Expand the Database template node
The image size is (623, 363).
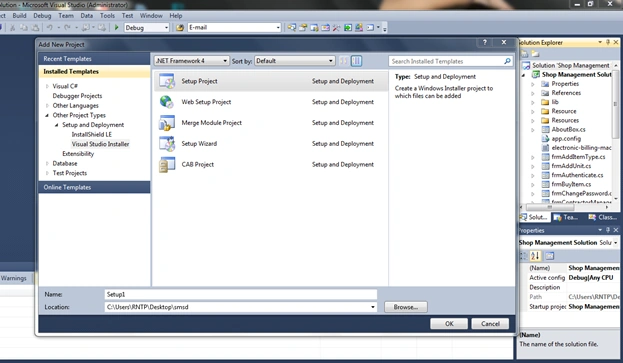(x=47, y=164)
